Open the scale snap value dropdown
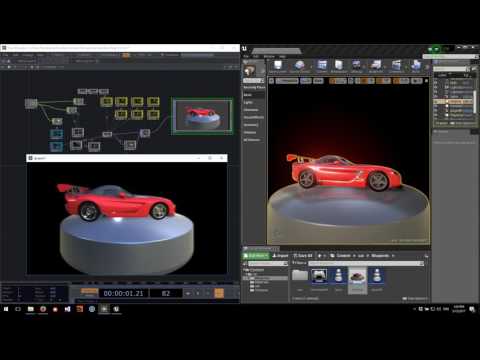The height and width of the screenshot is (360, 480). click(404, 81)
